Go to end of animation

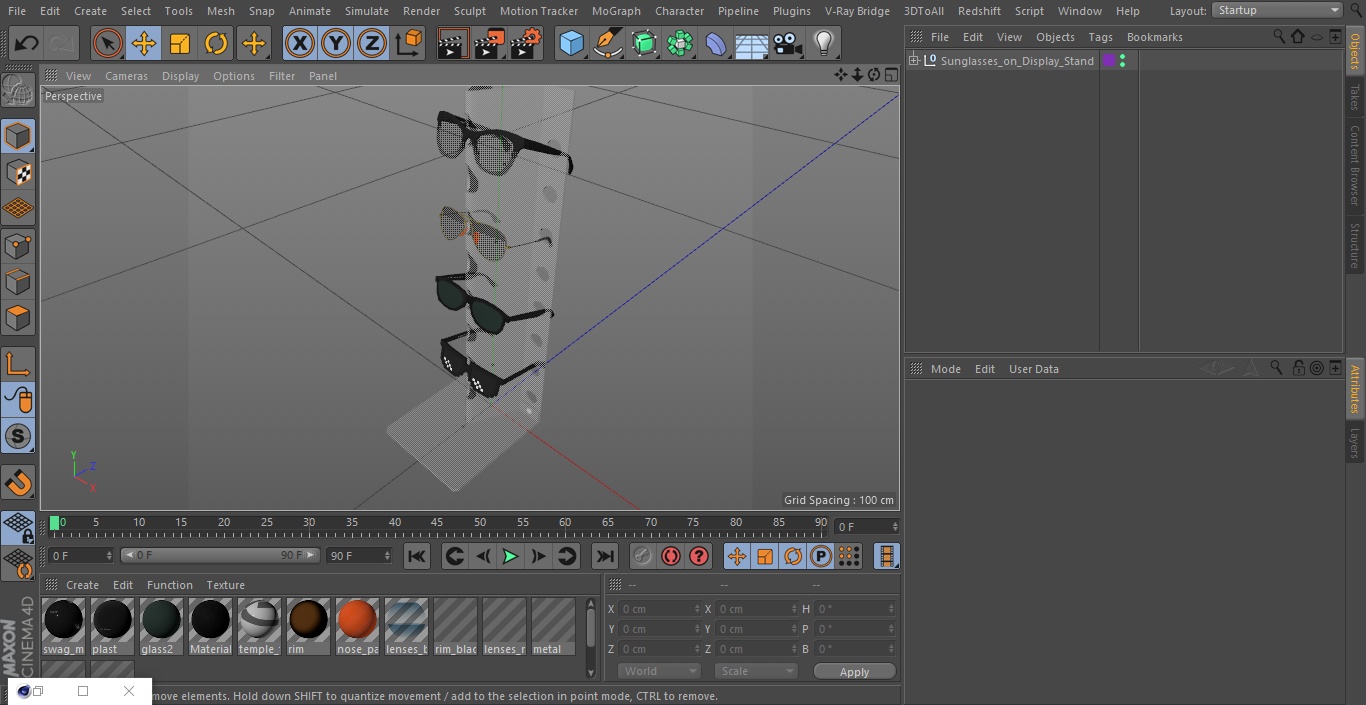tap(605, 556)
